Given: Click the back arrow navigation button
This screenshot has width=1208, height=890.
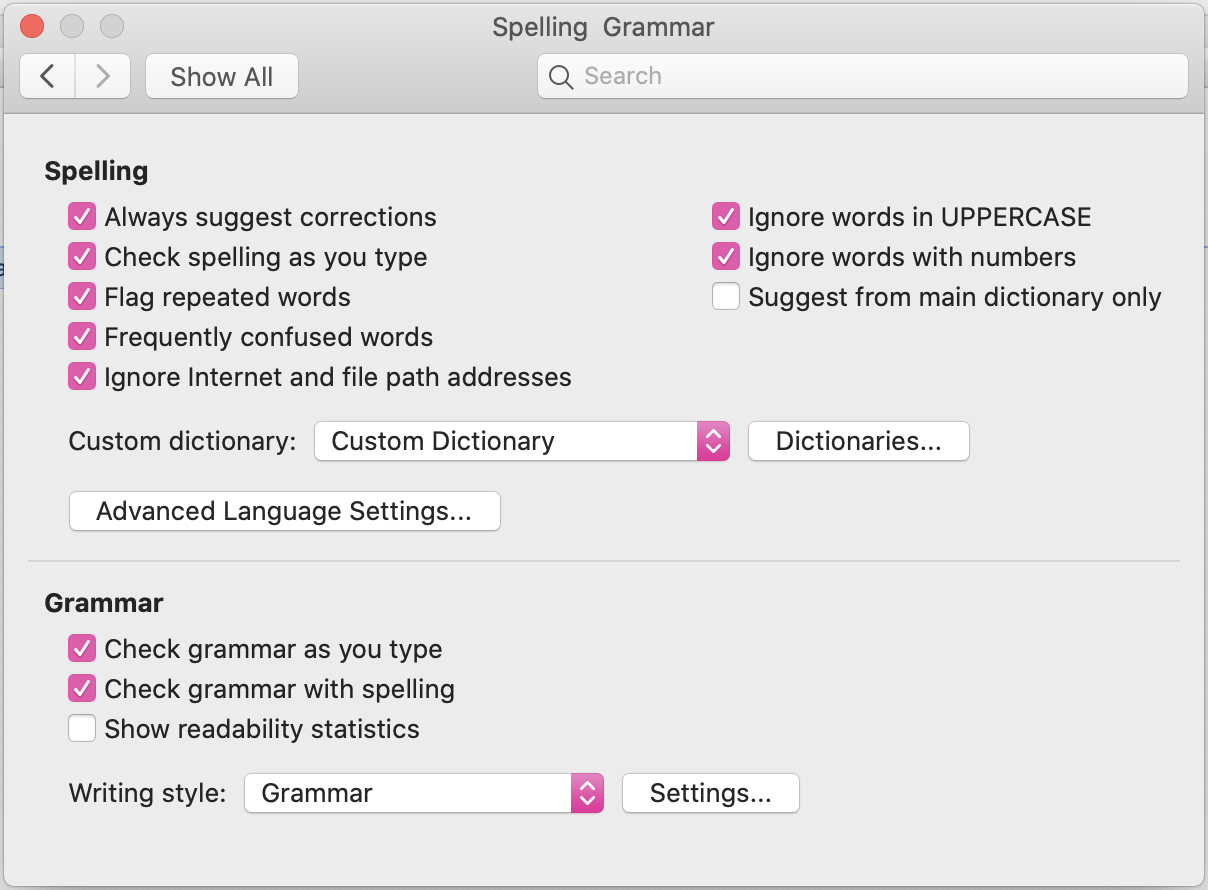Looking at the screenshot, I should pos(48,77).
